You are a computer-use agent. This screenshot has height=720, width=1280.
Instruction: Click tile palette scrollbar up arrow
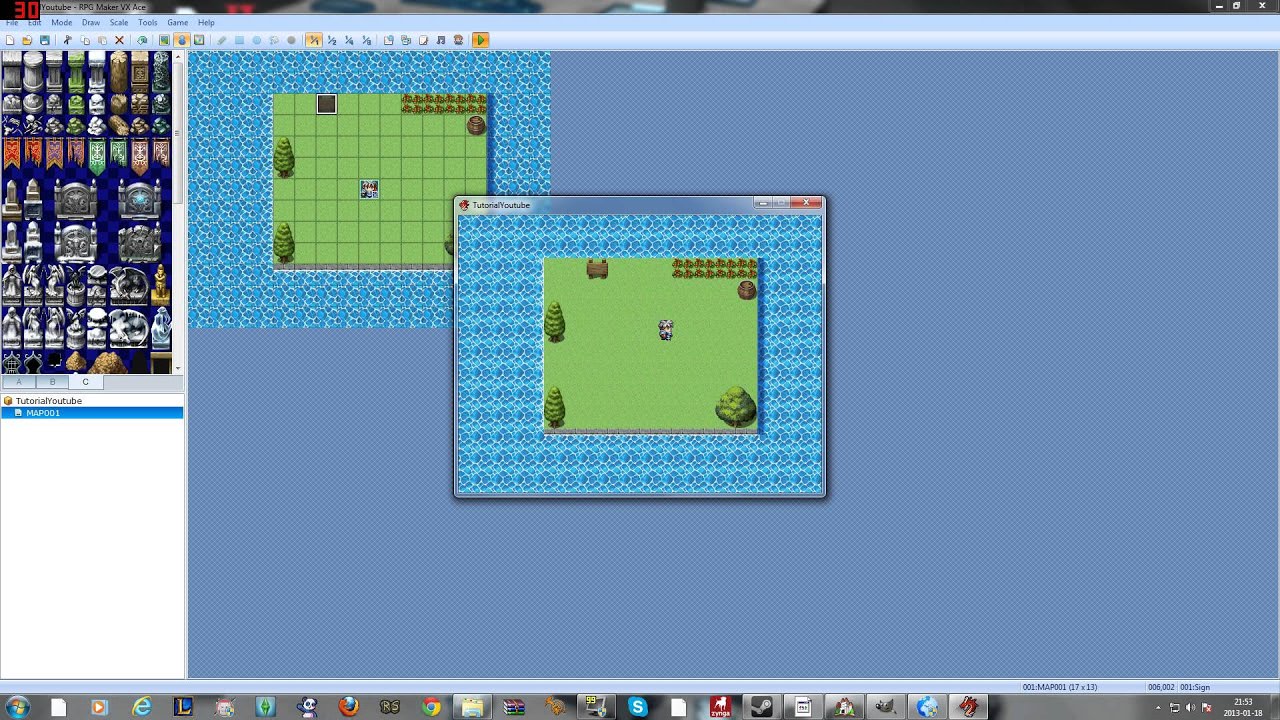click(178, 57)
